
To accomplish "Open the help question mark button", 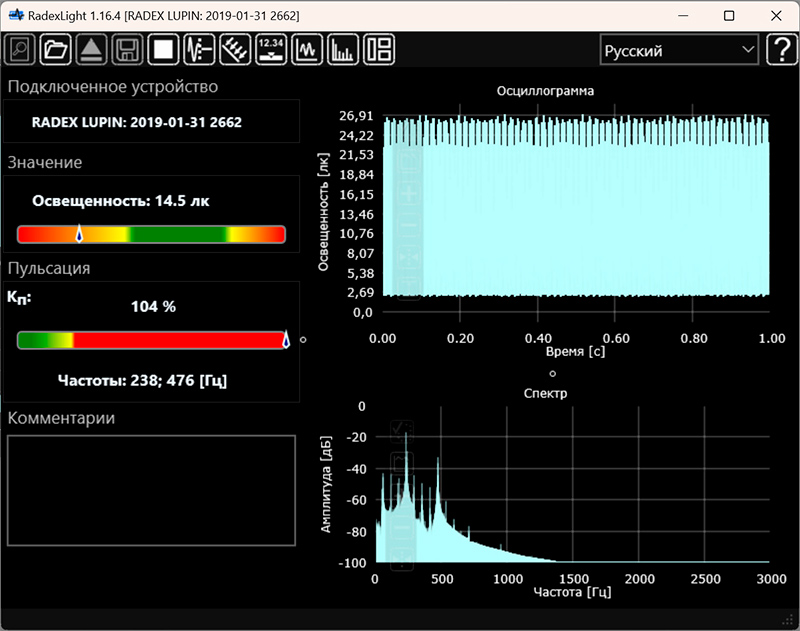I will 780,50.
